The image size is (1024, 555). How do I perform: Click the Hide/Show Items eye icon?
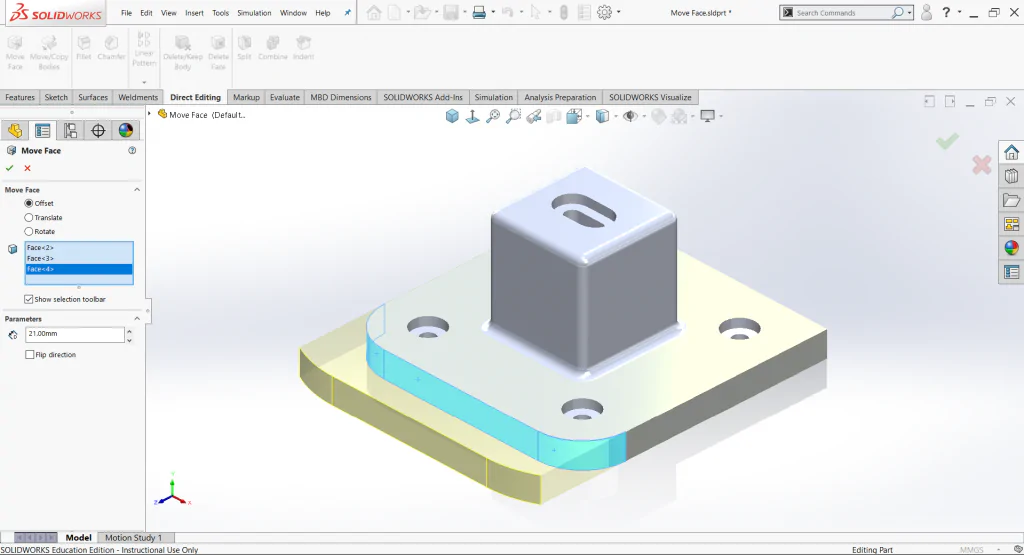click(630, 116)
